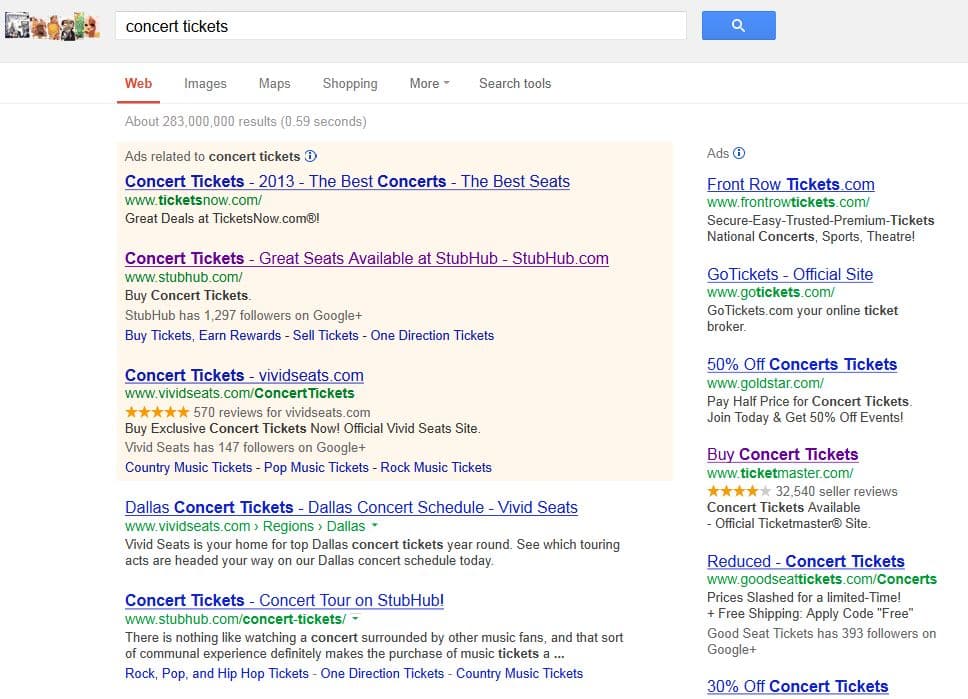Click 'Sell Tickets' sitelink
The image size is (968, 699).
click(325, 335)
